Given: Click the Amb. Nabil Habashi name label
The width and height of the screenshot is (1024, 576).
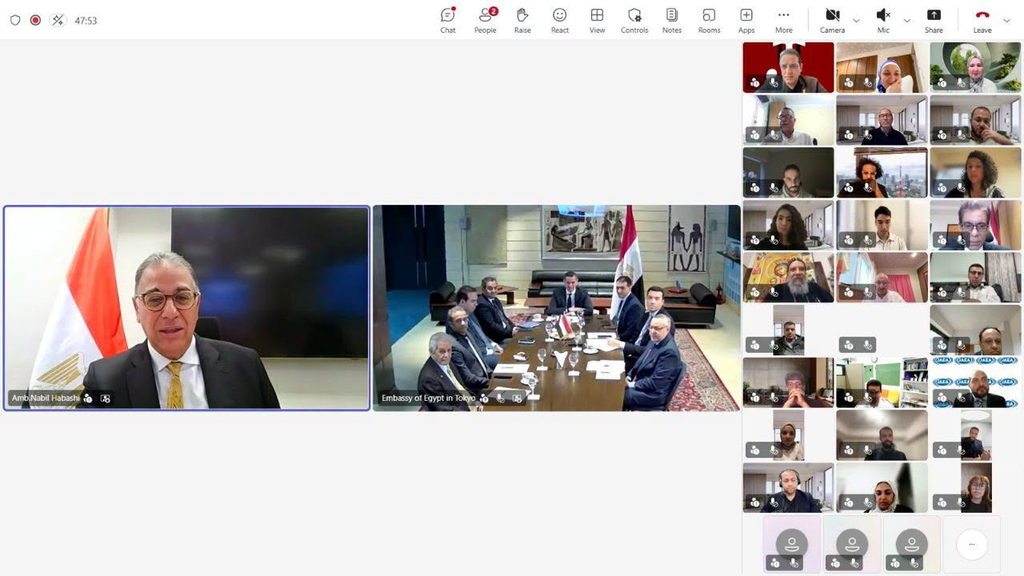Looking at the screenshot, I should tap(46, 398).
